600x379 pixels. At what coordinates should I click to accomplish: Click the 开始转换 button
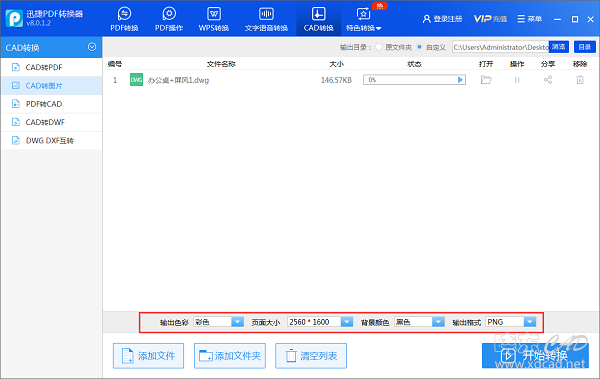[535, 356]
